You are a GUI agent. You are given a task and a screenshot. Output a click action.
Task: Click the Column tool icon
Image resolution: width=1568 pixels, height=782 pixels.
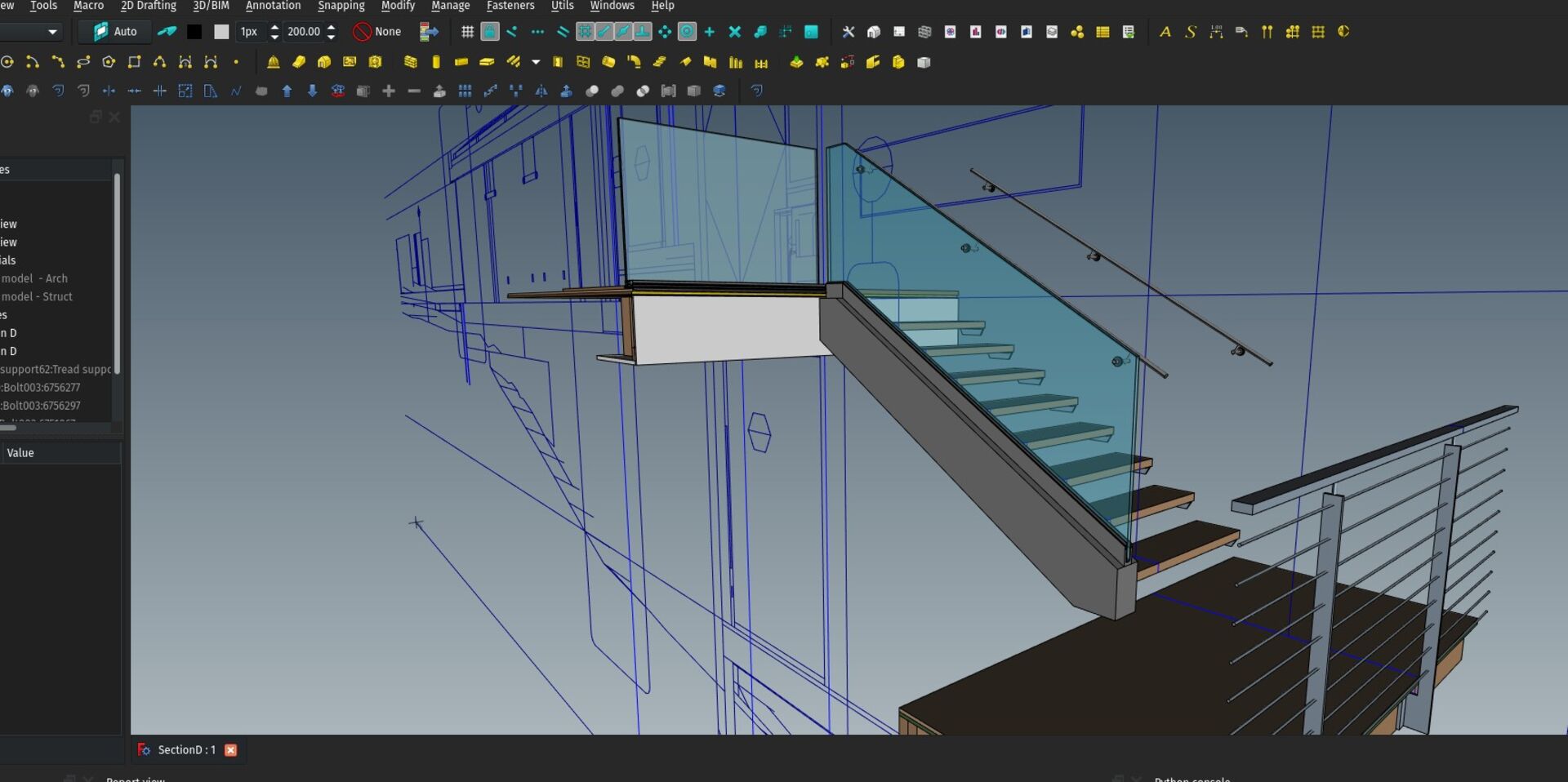point(436,62)
